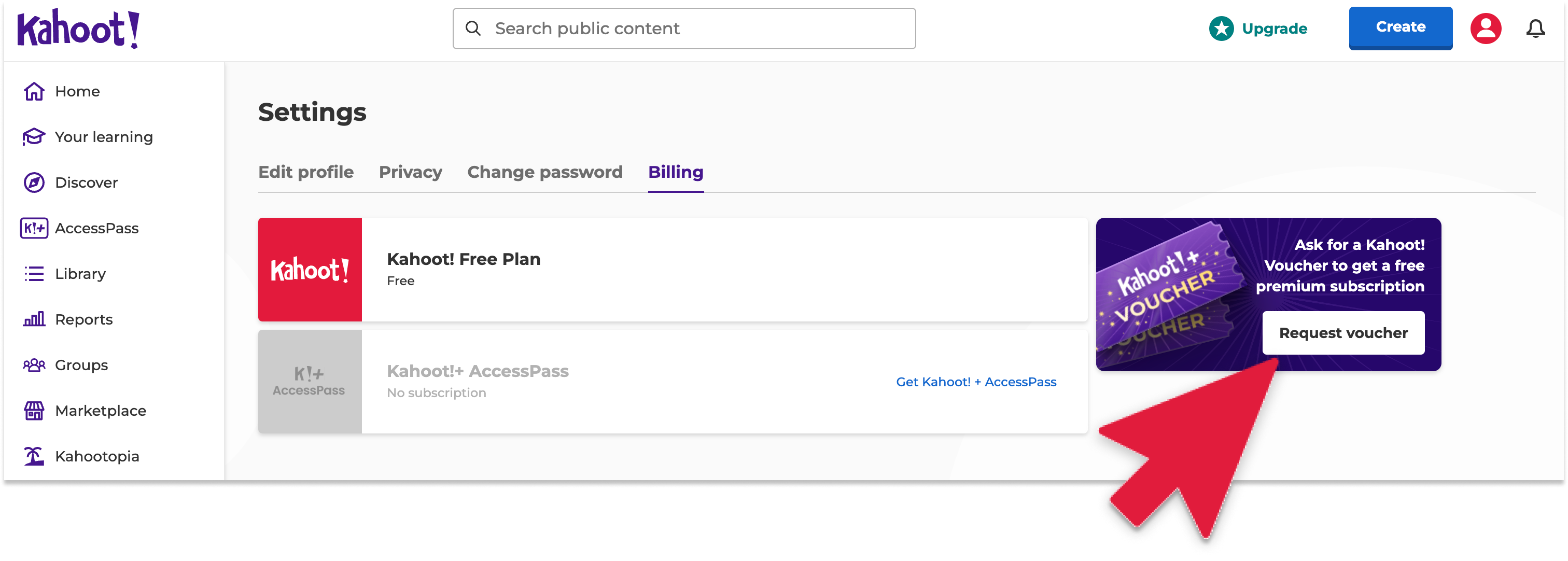The image size is (1568, 561).
Task: Click the Library list icon
Action: [34, 274]
